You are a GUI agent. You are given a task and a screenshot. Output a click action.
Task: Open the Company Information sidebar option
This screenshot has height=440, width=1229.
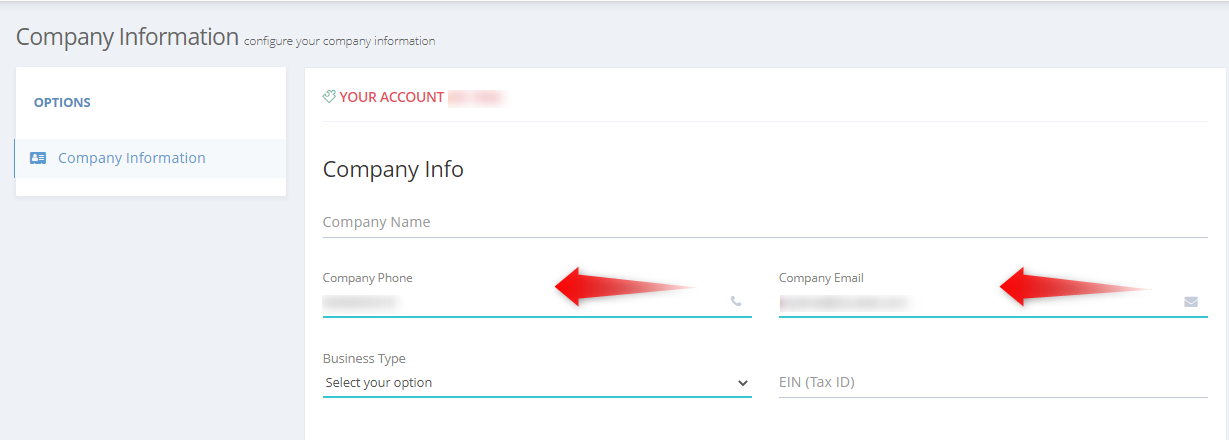point(151,158)
